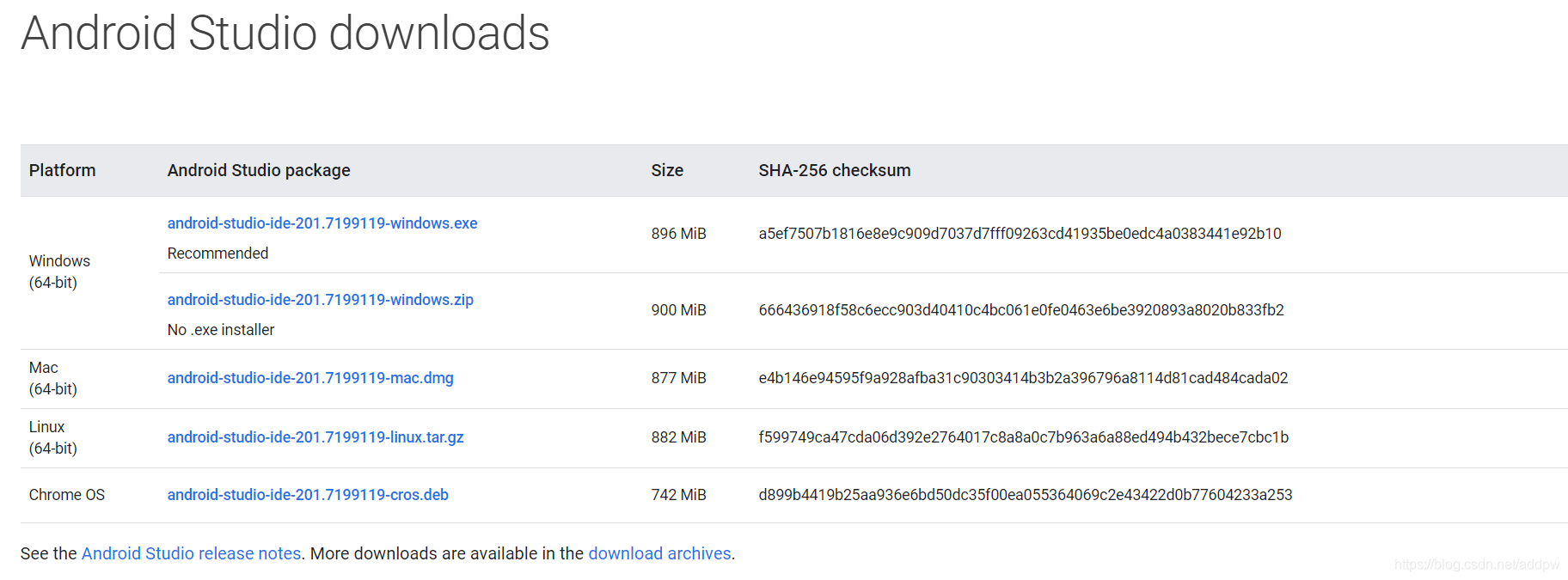Click the SHA-256 checksum column header
The image size is (1568, 580).
[835, 170]
